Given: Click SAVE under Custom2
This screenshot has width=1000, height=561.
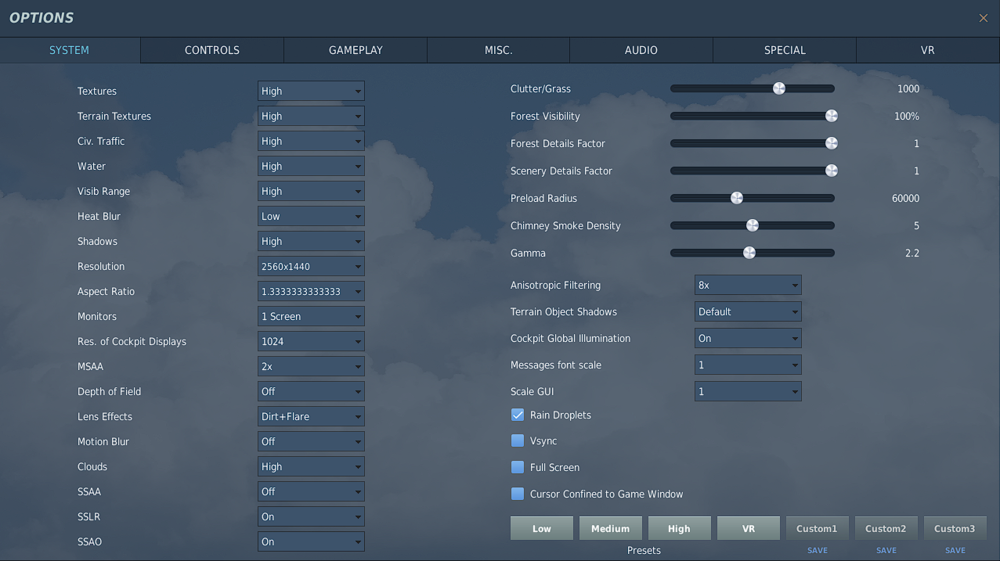Looking at the screenshot, I should click(886, 550).
